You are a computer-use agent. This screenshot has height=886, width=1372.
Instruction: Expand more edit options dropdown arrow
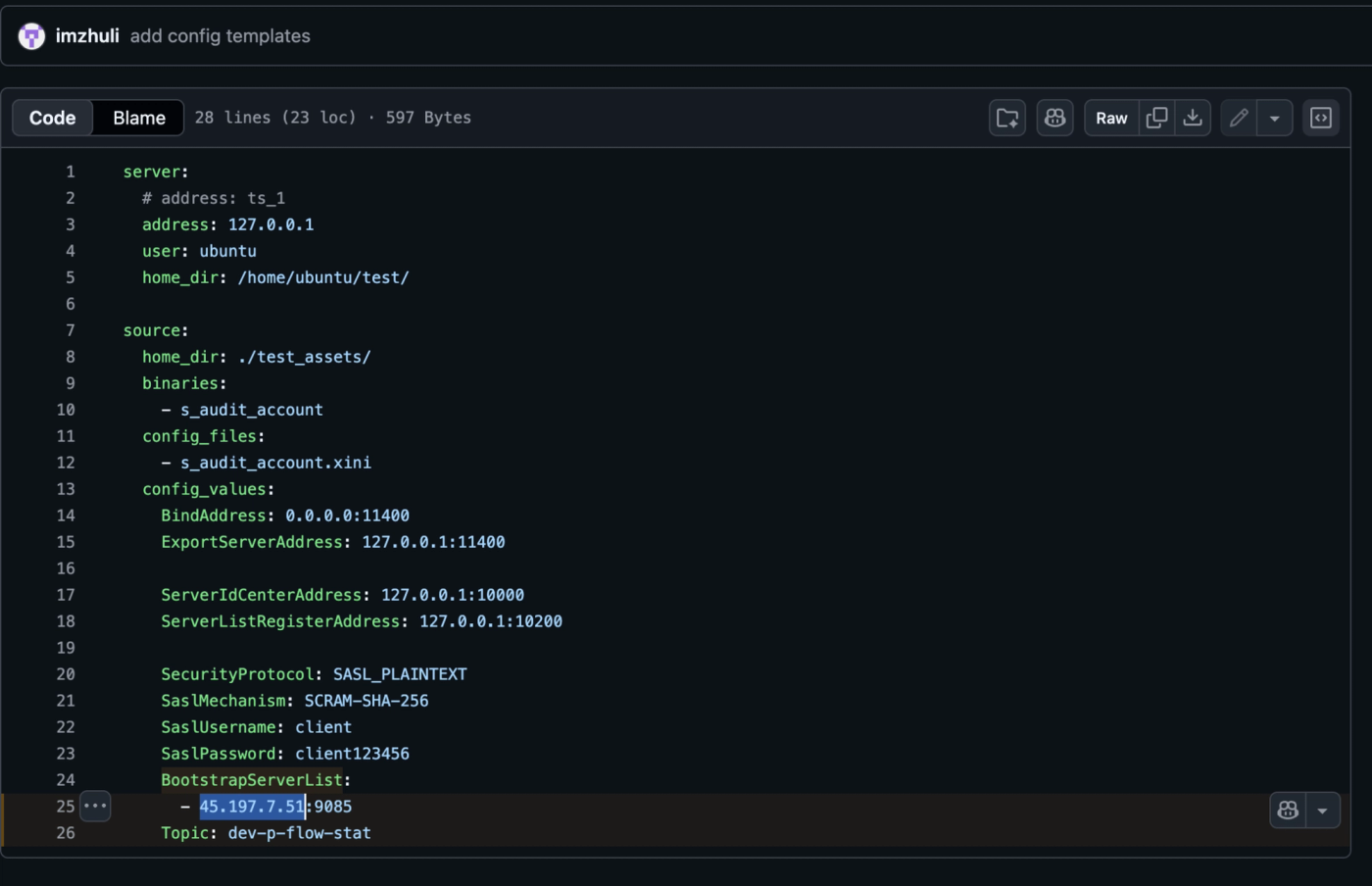click(x=1275, y=118)
